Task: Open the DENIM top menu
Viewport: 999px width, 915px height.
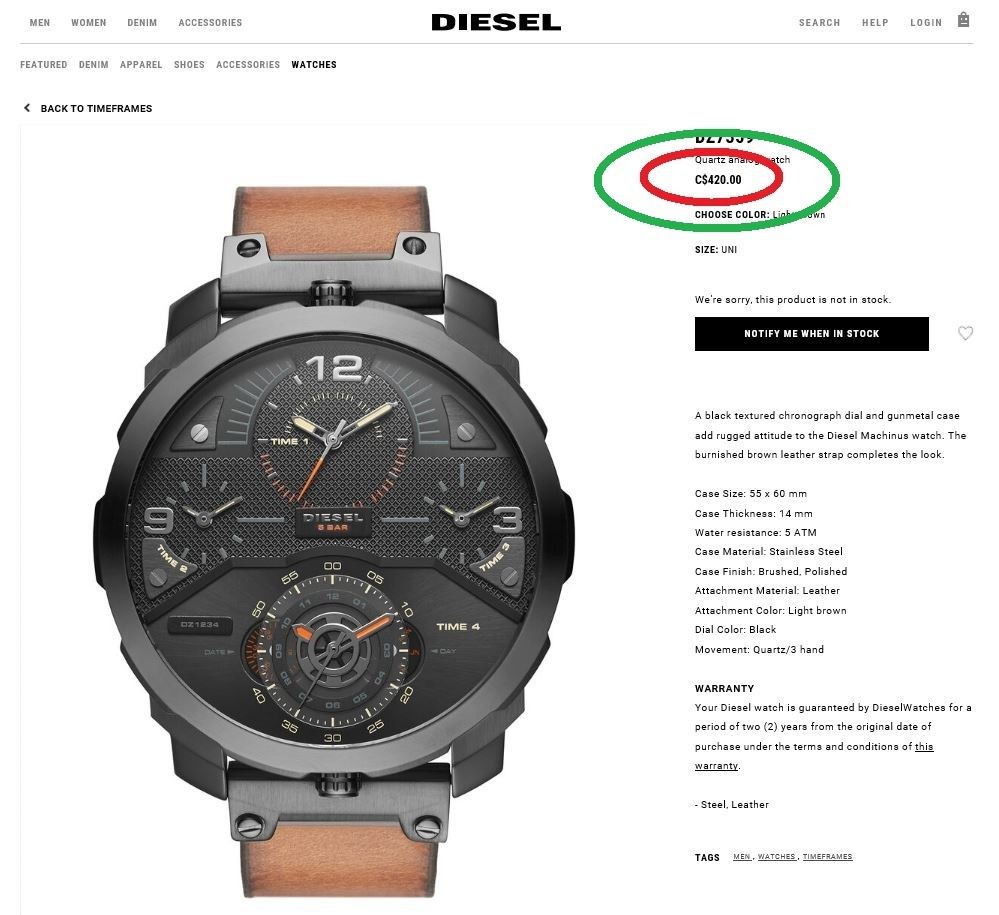Action: [x=142, y=22]
